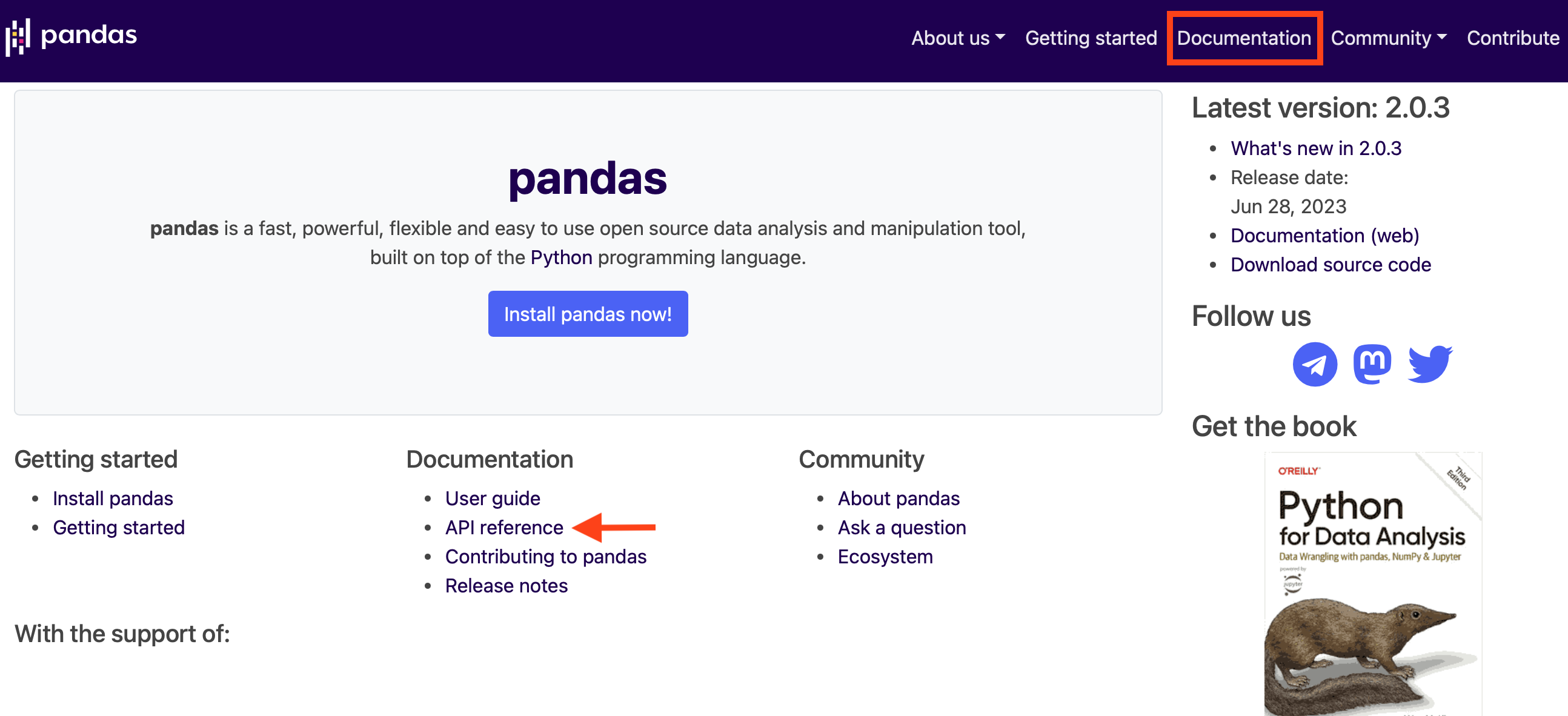Open the Documentation (web) link
Viewport: 1568px width, 716px height.
pyautogui.click(x=1324, y=236)
